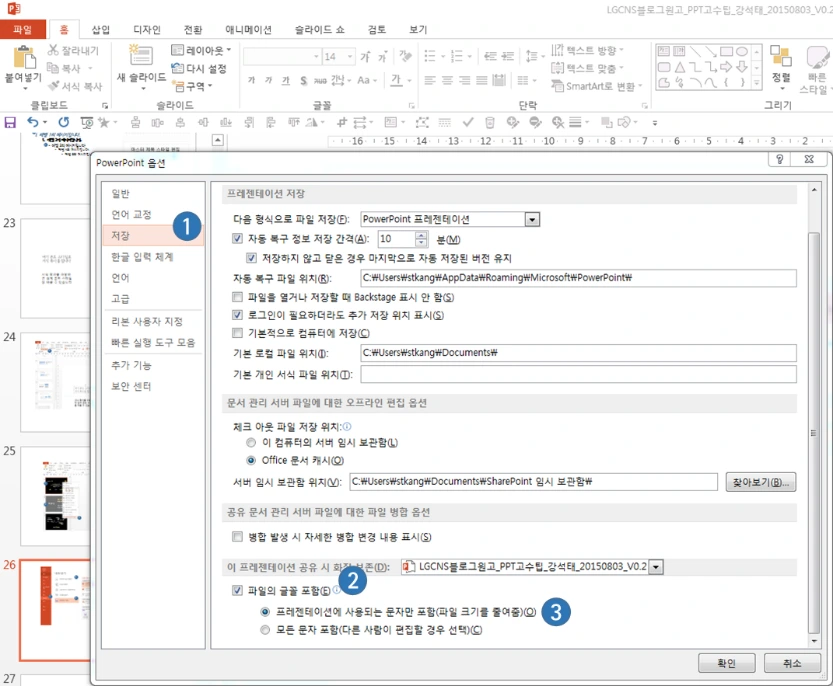Click the align text (텍스트 맞춤) icon
This screenshot has width=833, height=686.
click(x=557, y=68)
